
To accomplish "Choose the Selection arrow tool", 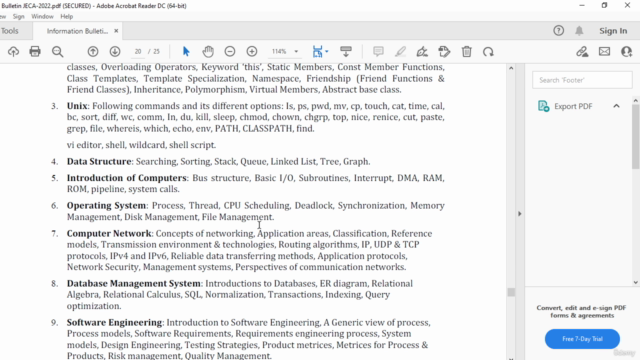I will click(x=186, y=51).
